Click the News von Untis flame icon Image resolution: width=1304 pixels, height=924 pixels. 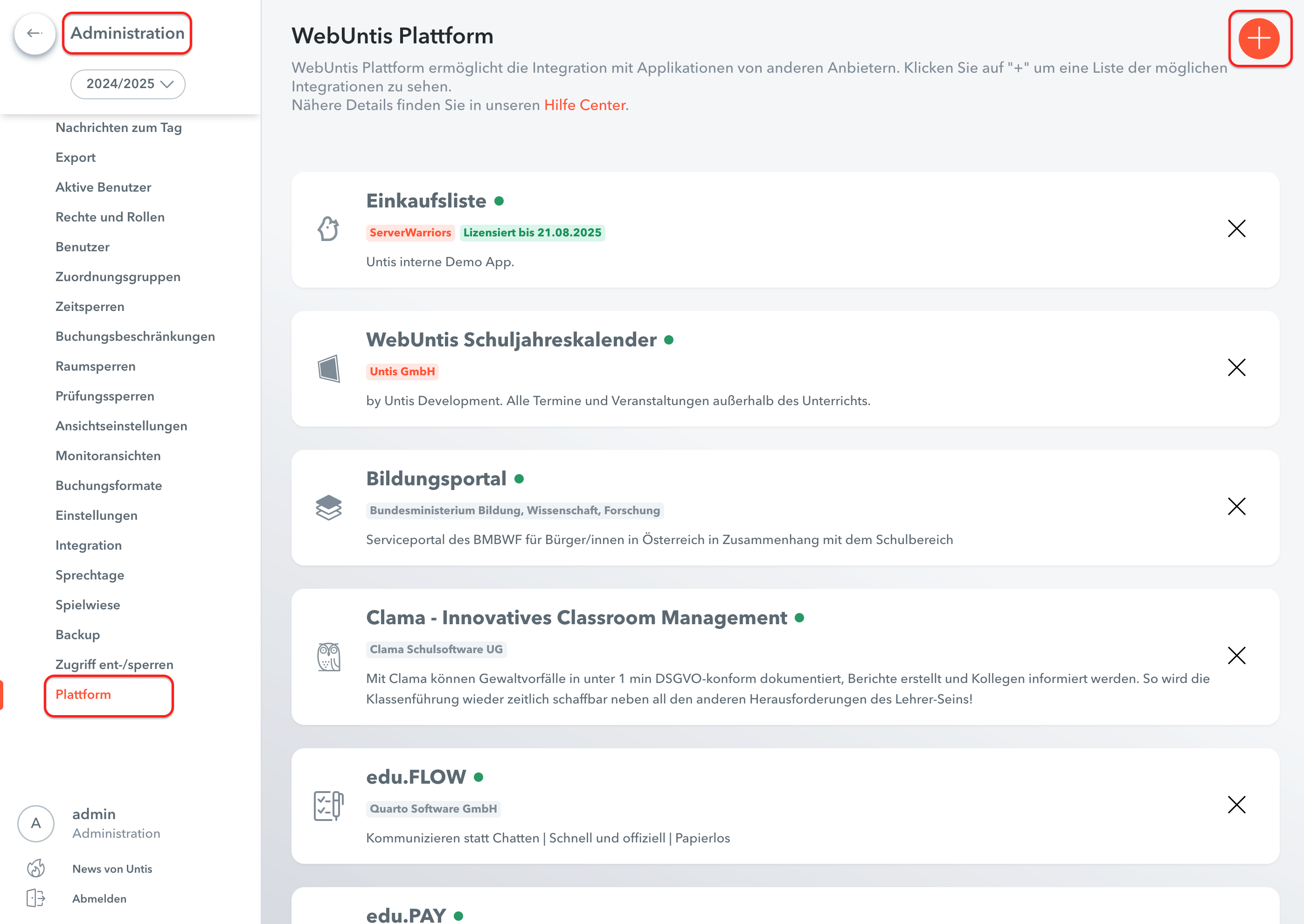point(36,868)
